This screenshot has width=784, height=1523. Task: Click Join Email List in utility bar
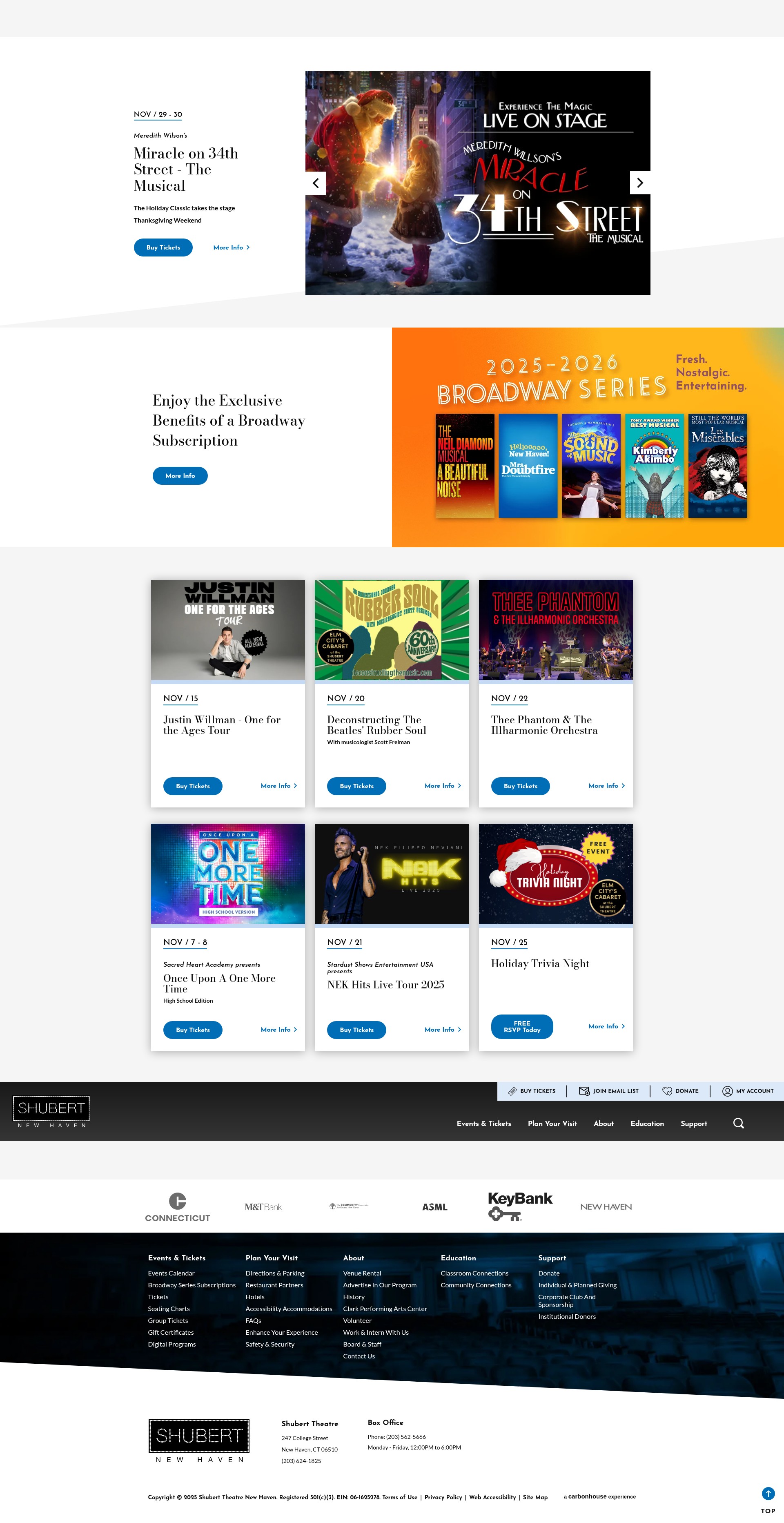[x=608, y=1091]
